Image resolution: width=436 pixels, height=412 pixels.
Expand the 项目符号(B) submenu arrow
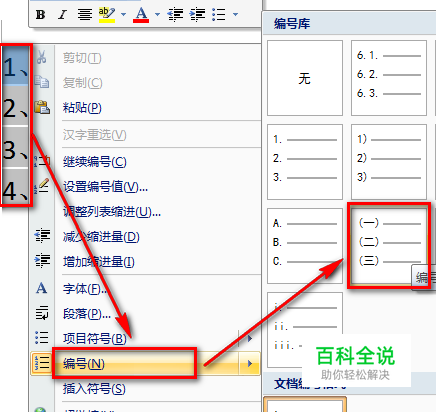click(x=250, y=339)
